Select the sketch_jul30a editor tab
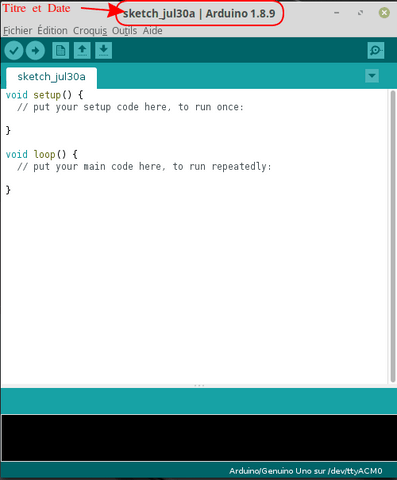This screenshot has height=480, width=397. tap(51, 77)
